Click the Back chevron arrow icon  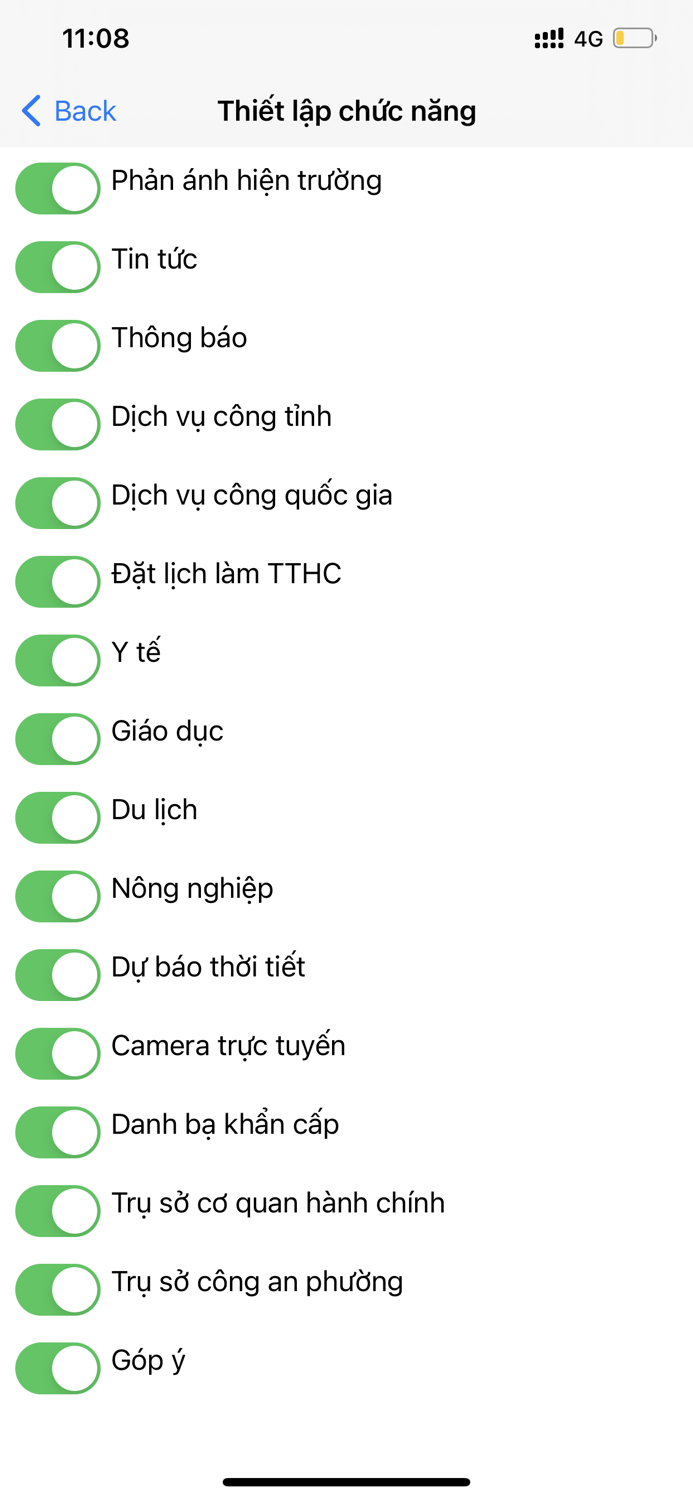click(29, 110)
